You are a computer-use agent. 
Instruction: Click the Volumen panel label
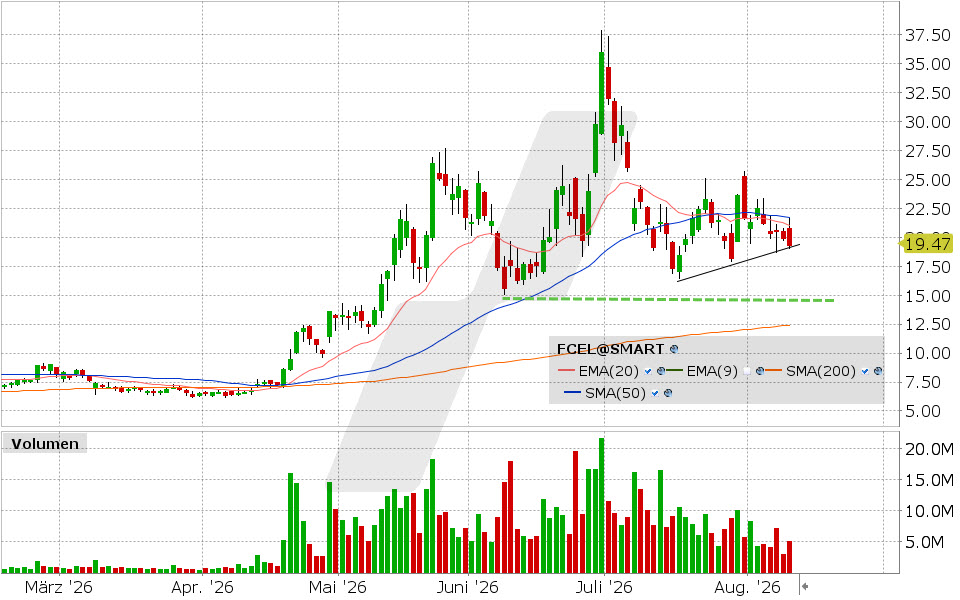point(45,443)
